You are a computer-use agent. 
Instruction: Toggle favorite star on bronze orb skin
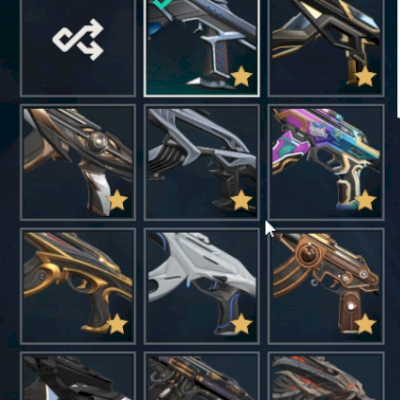[117, 201]
